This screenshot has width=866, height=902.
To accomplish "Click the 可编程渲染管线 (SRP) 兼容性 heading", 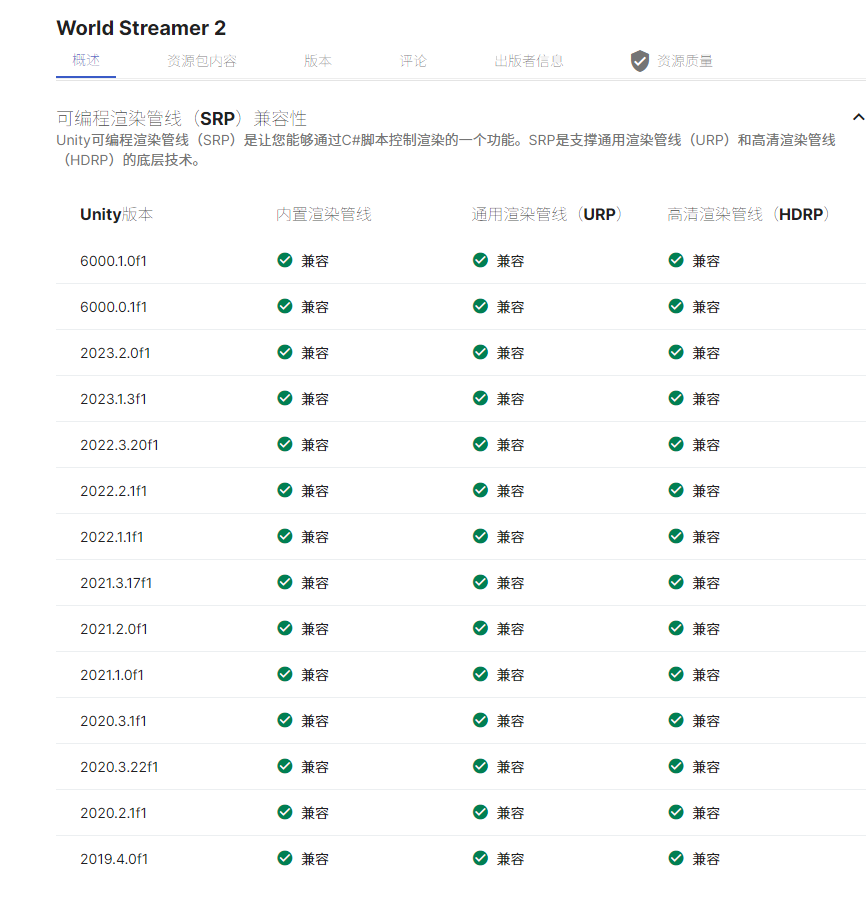I will 181,119.
